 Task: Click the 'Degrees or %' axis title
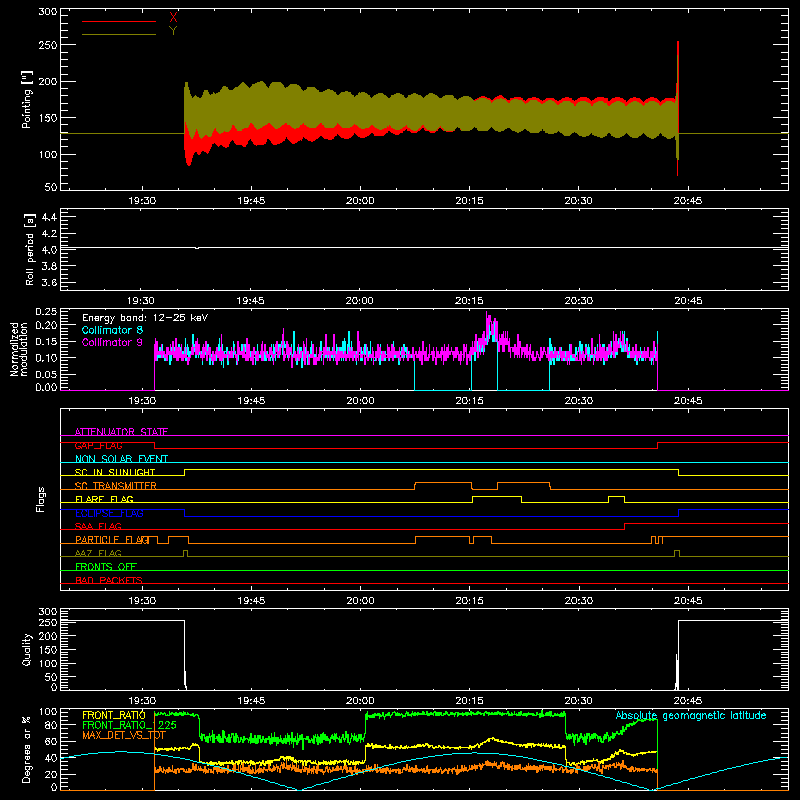27,749
